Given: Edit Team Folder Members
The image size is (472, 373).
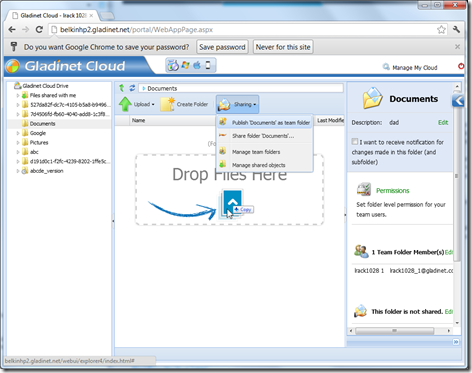Looking at the screenshot, I should (449, 252).
